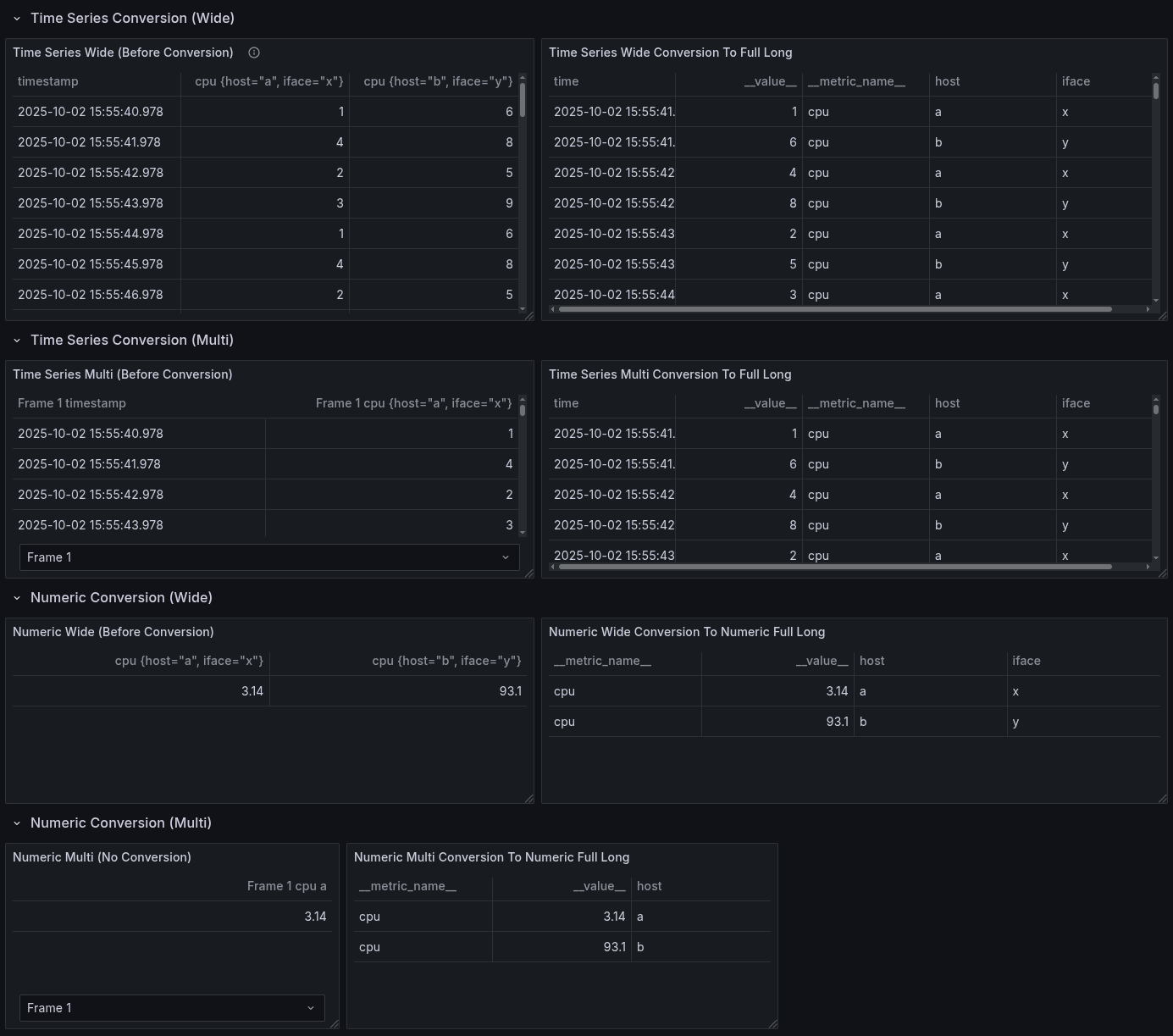This screenshot has height=1036, width=1173.
Task: Click the scroll-down arrow in Time Series Wide (Before Conversion) table
Action: [523, 309]
